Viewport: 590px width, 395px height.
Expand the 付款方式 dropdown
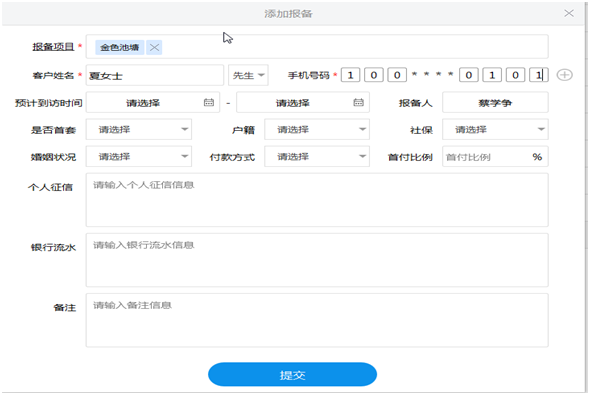click(317, 156)
